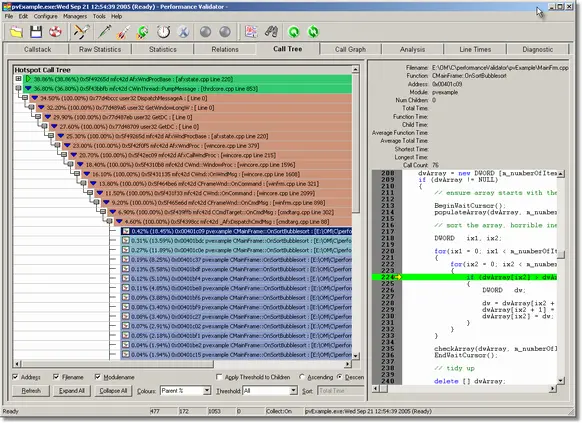Click the Expand All button

(72, 391)
